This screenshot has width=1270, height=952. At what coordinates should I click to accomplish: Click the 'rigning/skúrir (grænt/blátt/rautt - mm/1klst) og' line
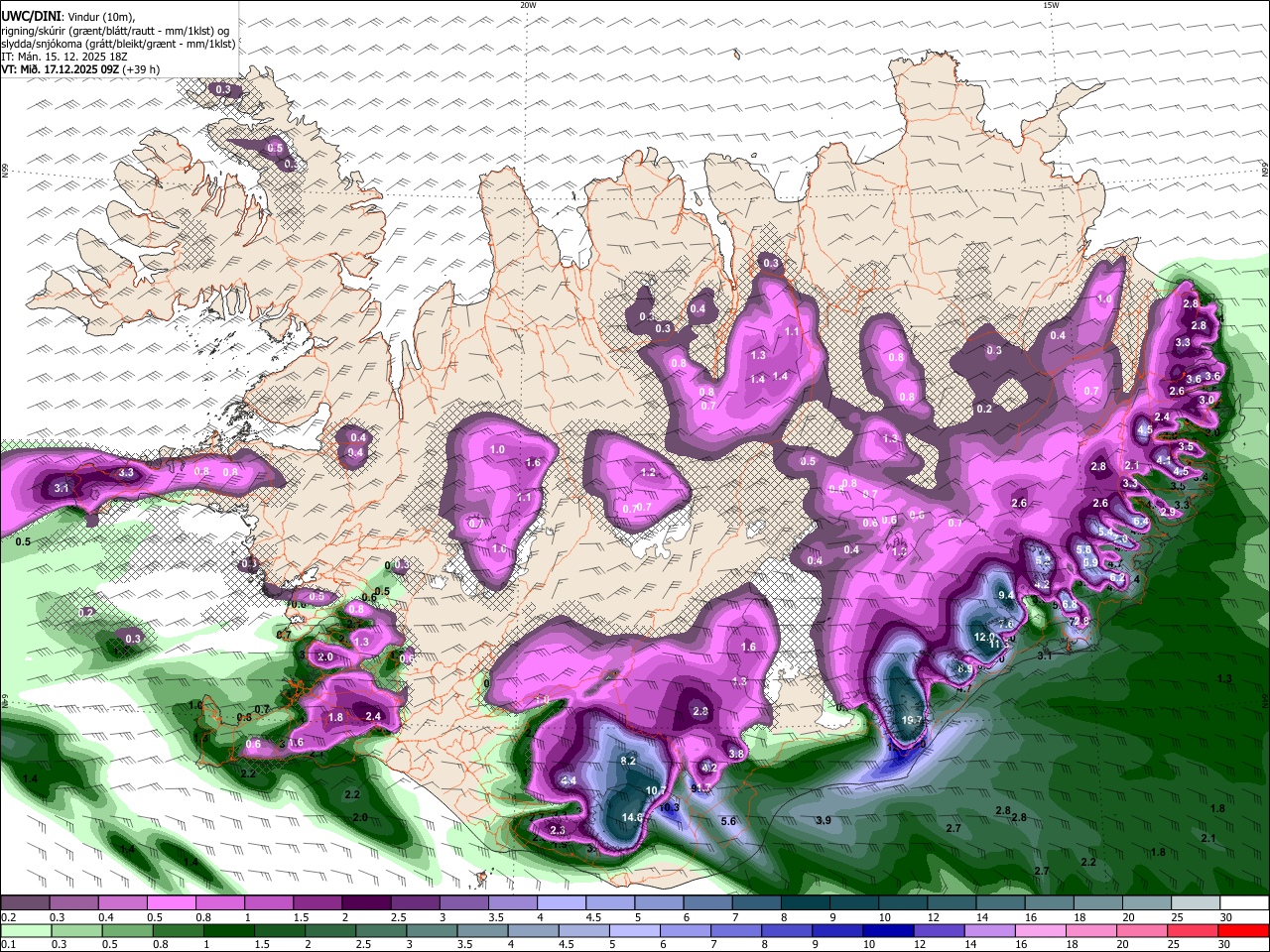coord(115,31)
